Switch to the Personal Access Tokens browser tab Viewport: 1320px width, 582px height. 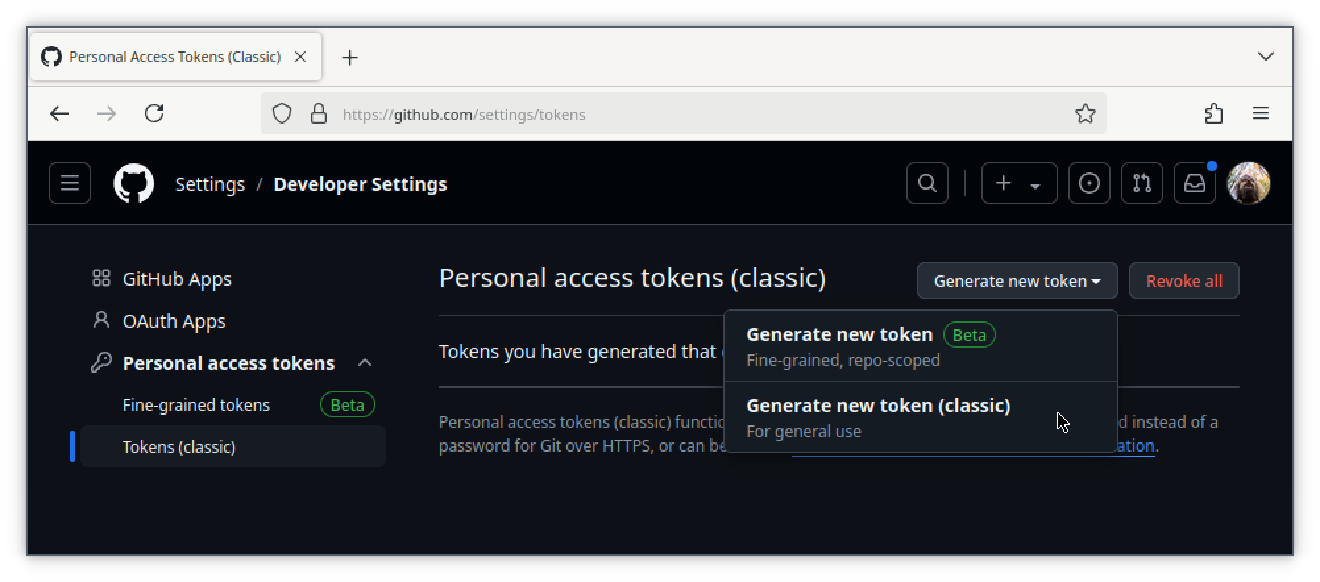[165, 56]
